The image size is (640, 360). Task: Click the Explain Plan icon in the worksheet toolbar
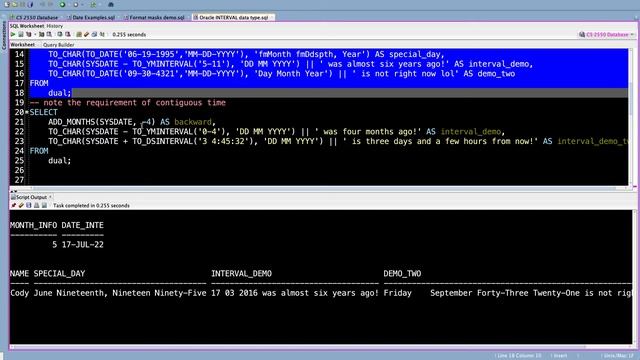(x=29, y=35)
